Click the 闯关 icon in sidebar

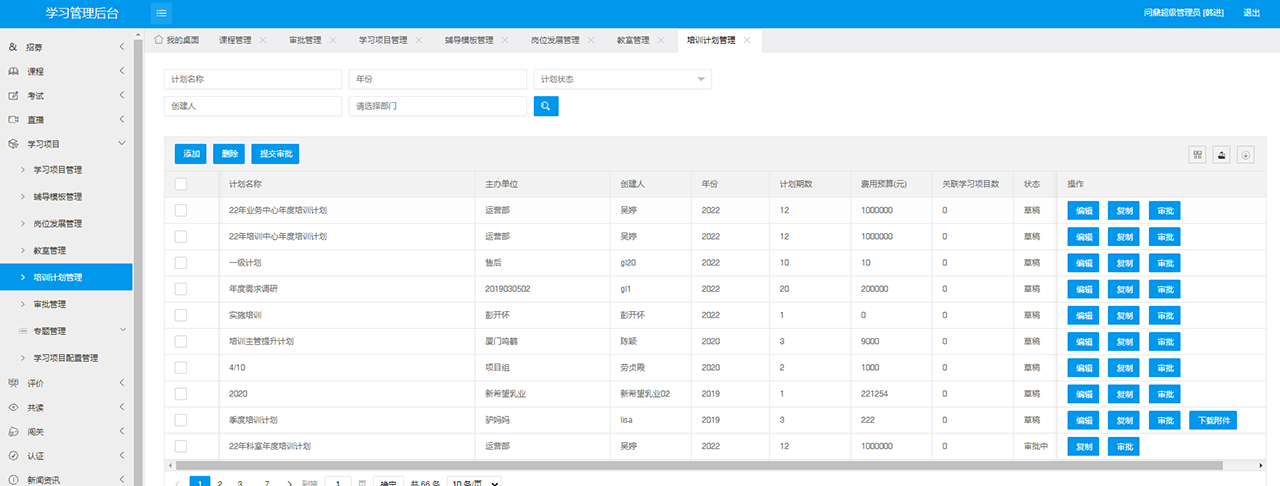pyautogui.click(x=13, y=431)
